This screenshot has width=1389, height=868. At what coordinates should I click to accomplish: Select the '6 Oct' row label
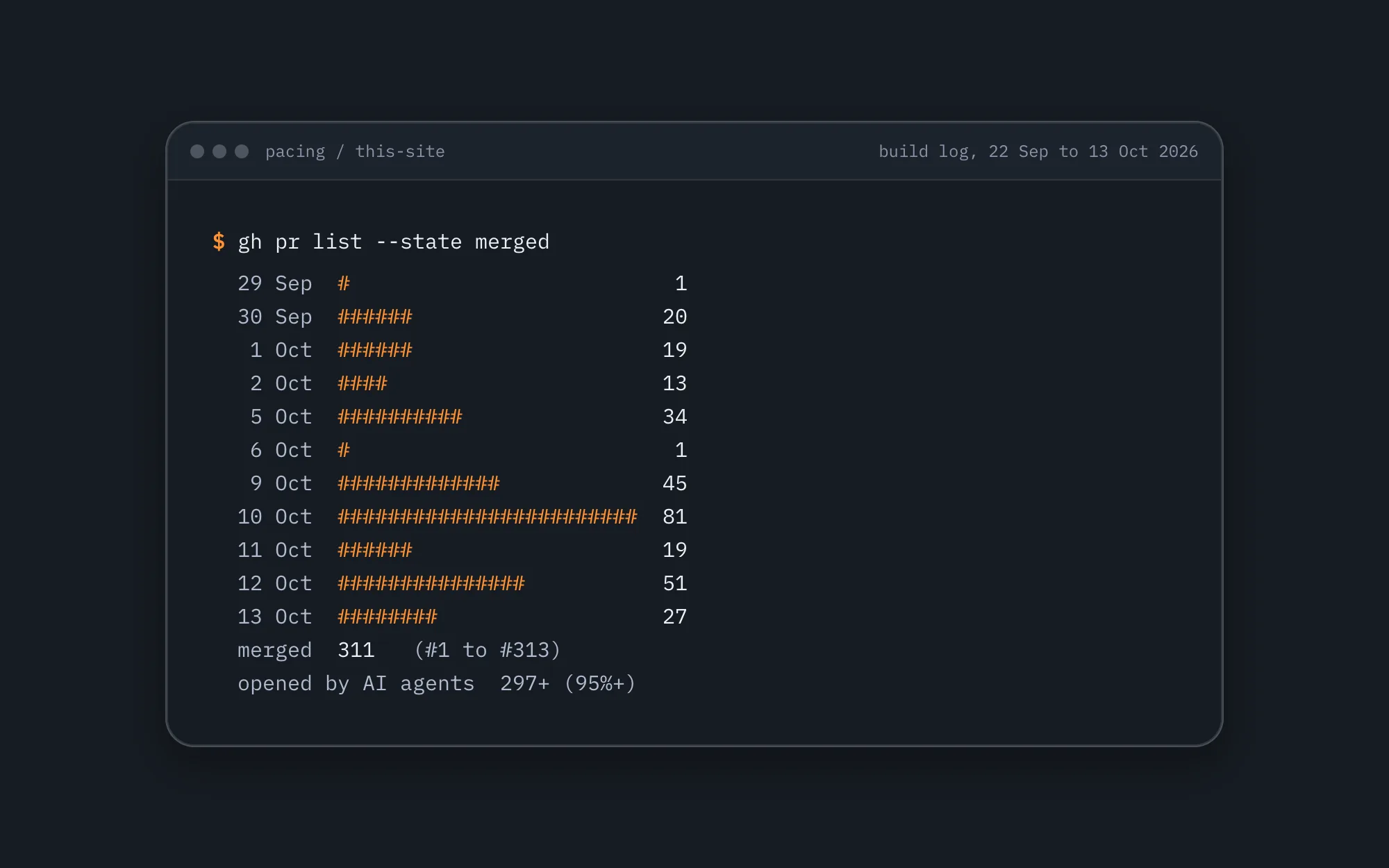[x=281, y=450]
